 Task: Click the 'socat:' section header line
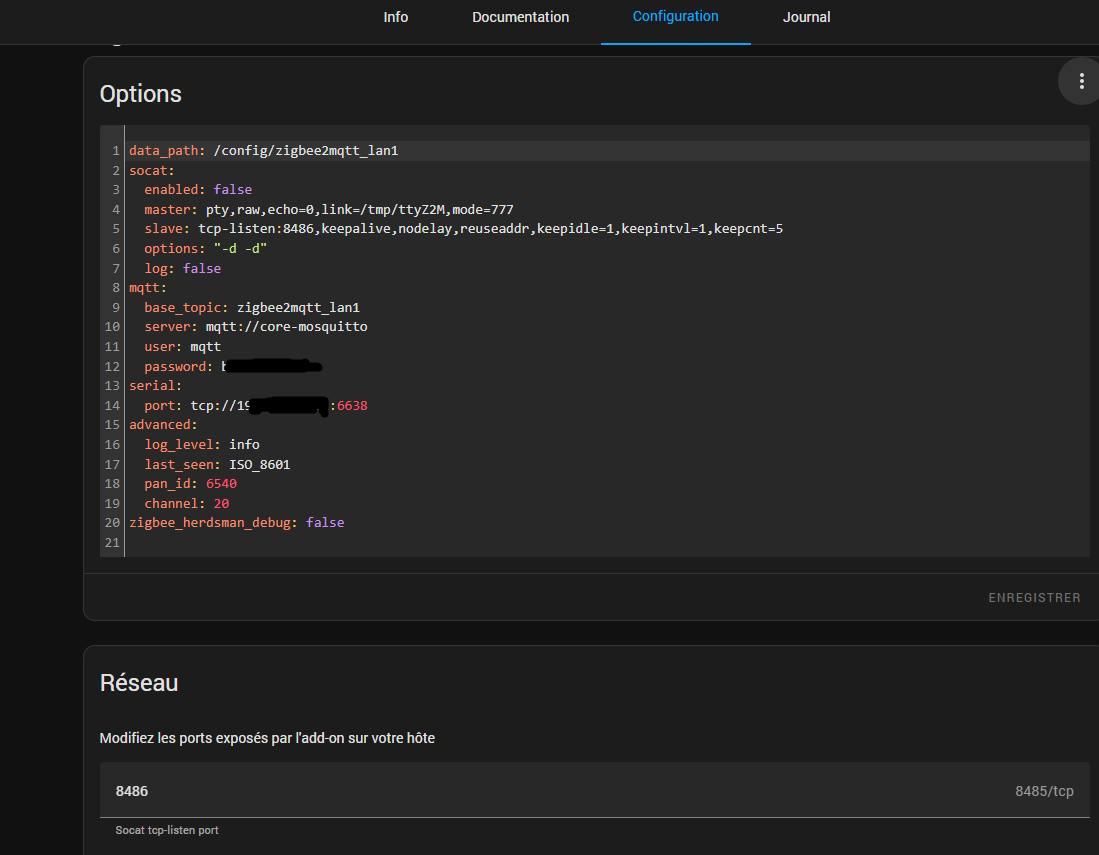(x=151, y=170)
